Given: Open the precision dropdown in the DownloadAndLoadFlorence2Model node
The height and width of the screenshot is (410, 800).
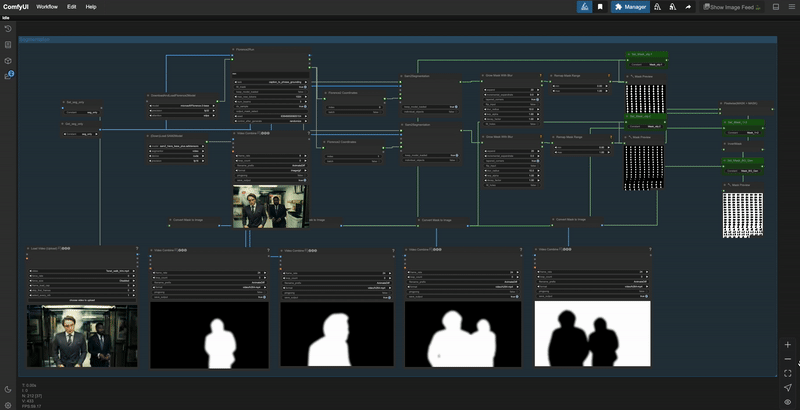Looking at the screenshot, I should click(x=182, y=111).
